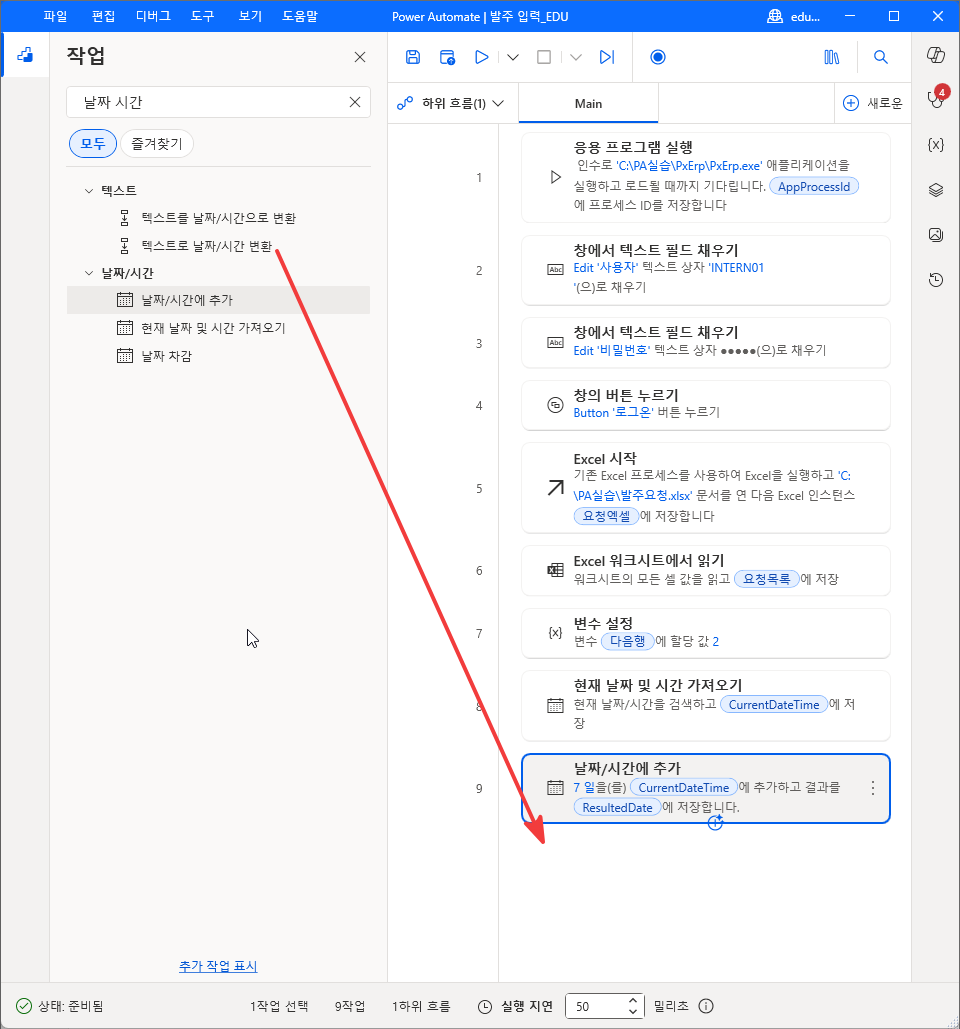Open the dropdown arrow beside the stop button
This screenshot has height=1029, width=960.
[575, 57]
